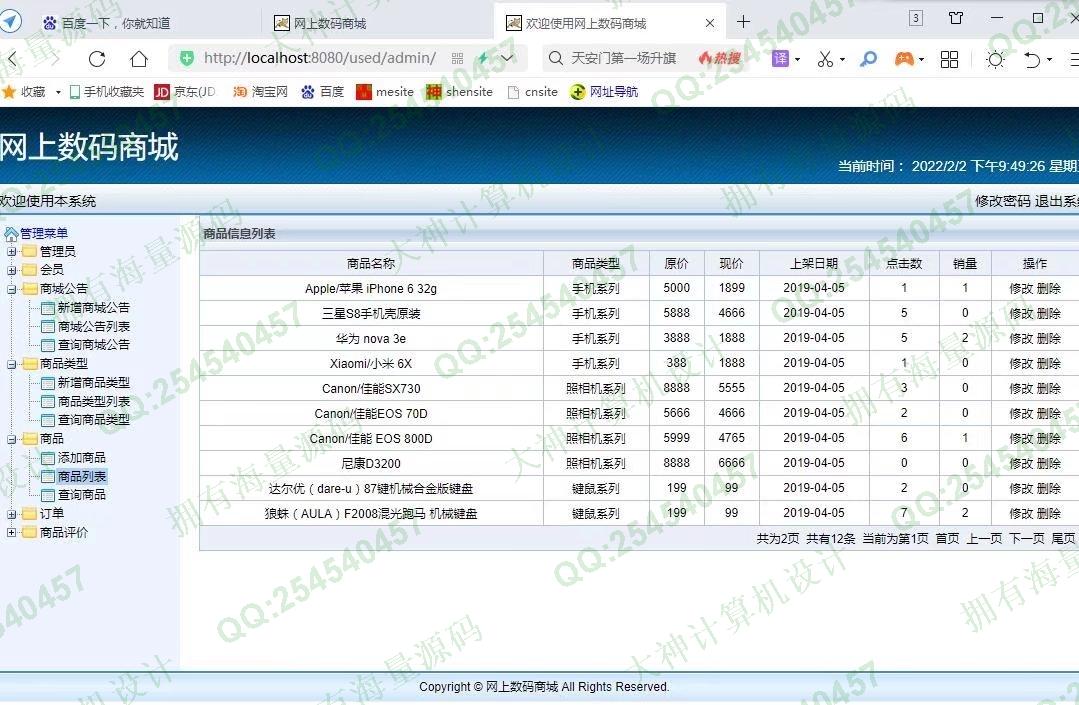Expand the 管理员 tree node
Viewport: 1079px width, 705px height.
coord(11,252)
